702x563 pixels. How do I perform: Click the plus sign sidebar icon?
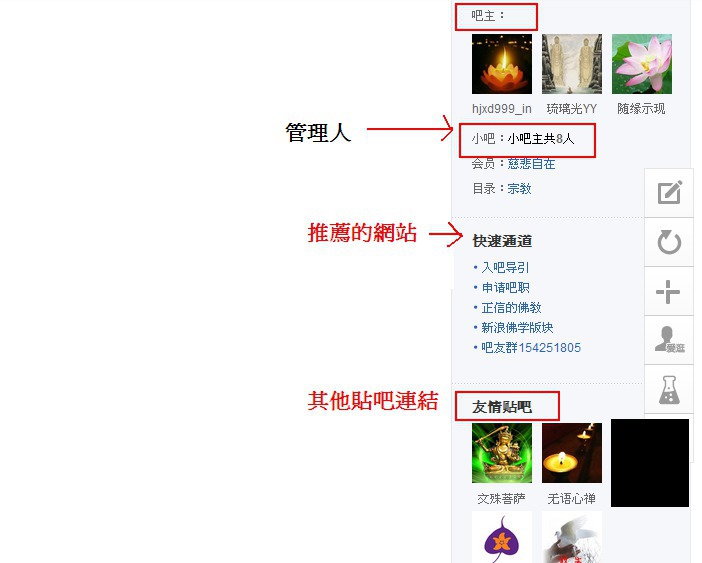[668, 292]
